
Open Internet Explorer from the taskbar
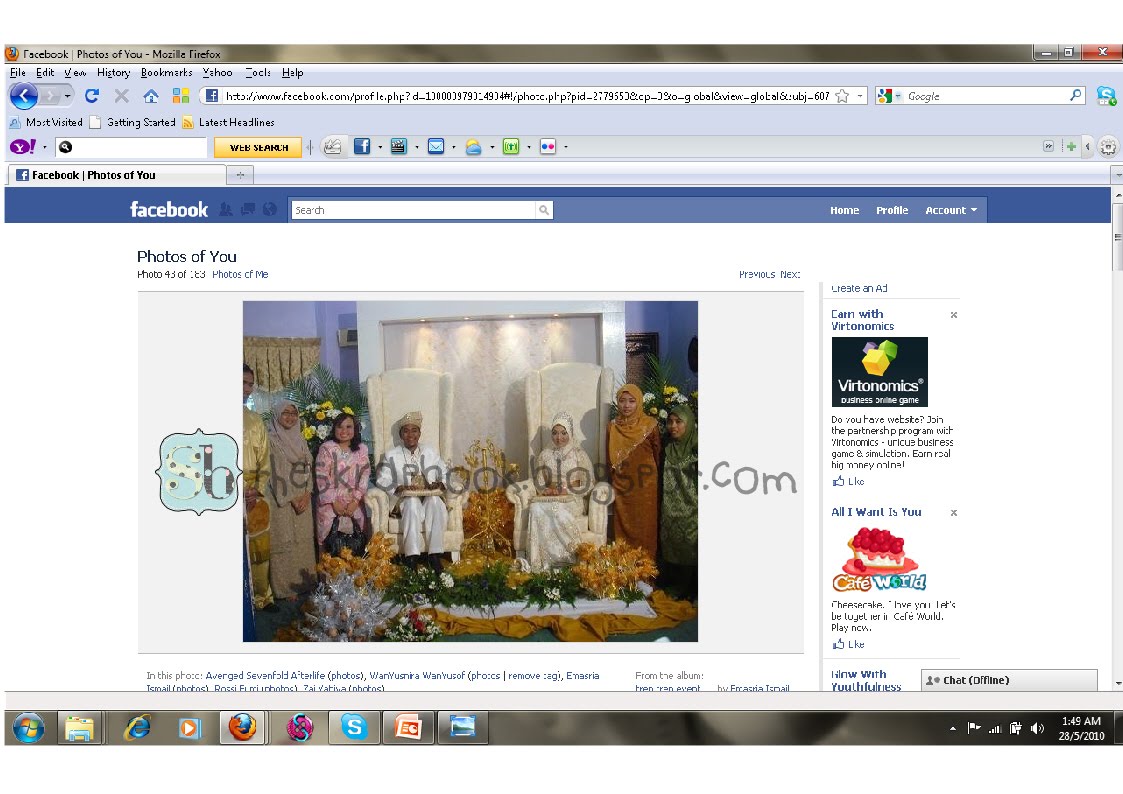[x=137, y=729]
